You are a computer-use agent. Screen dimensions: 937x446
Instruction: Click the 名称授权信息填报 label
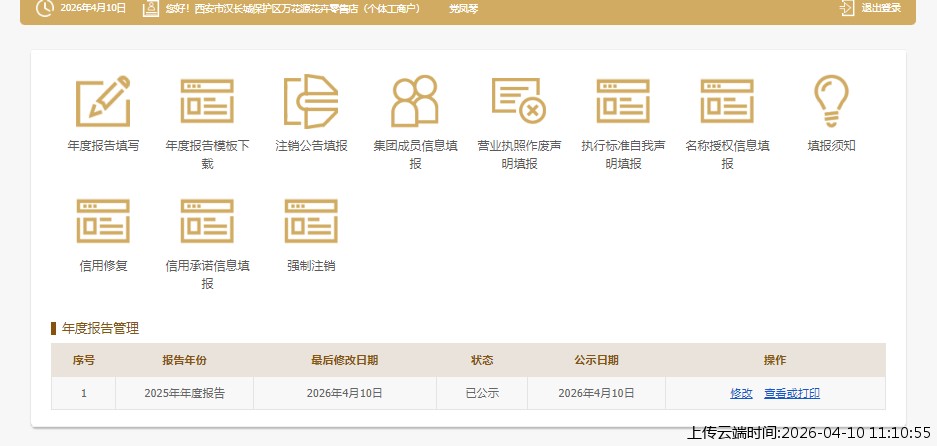tap(727, 155)
